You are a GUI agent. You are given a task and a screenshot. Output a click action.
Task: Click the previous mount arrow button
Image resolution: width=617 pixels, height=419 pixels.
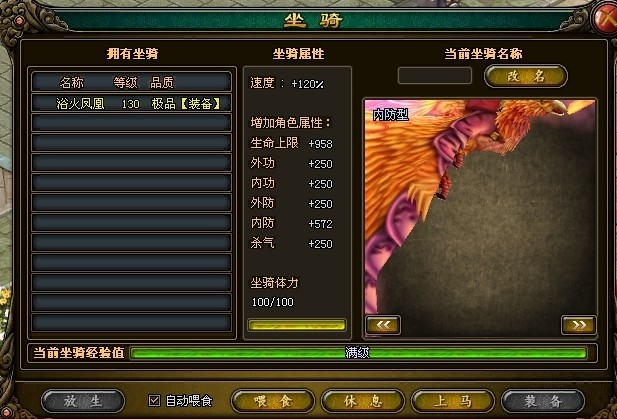pos(383,325)
